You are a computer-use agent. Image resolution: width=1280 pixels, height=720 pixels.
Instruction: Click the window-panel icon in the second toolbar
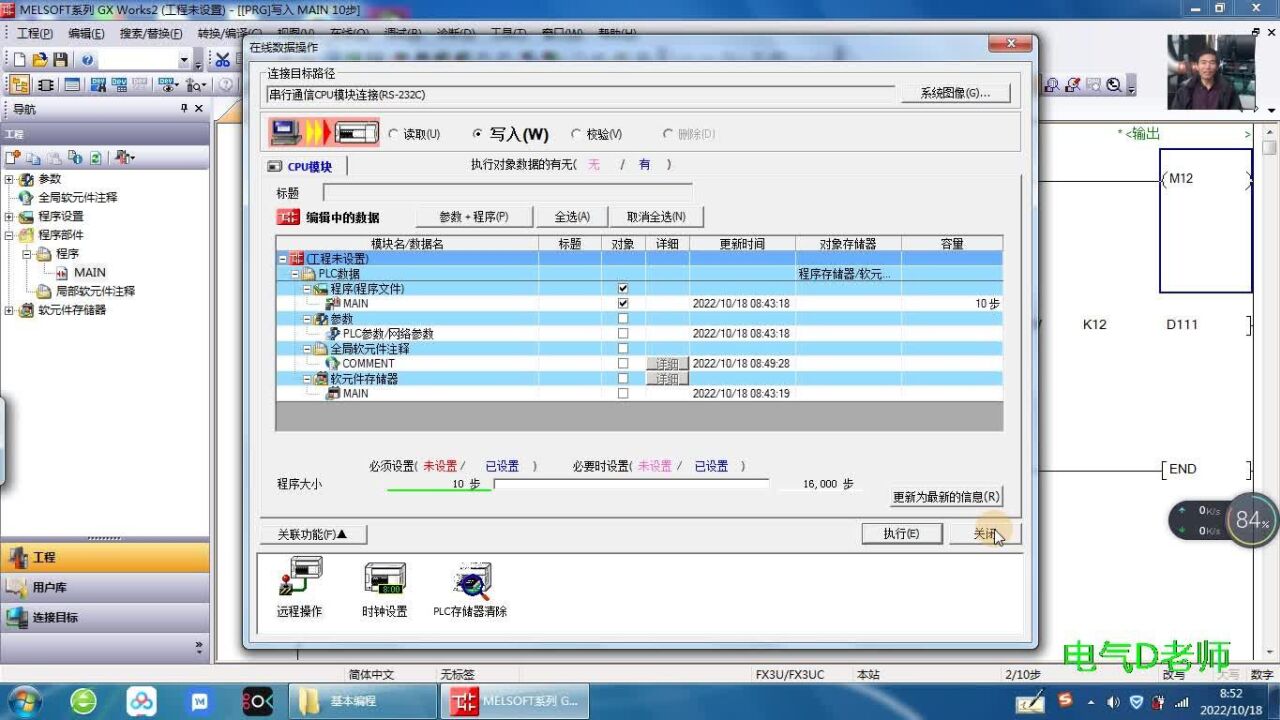[x=72, y=85]
